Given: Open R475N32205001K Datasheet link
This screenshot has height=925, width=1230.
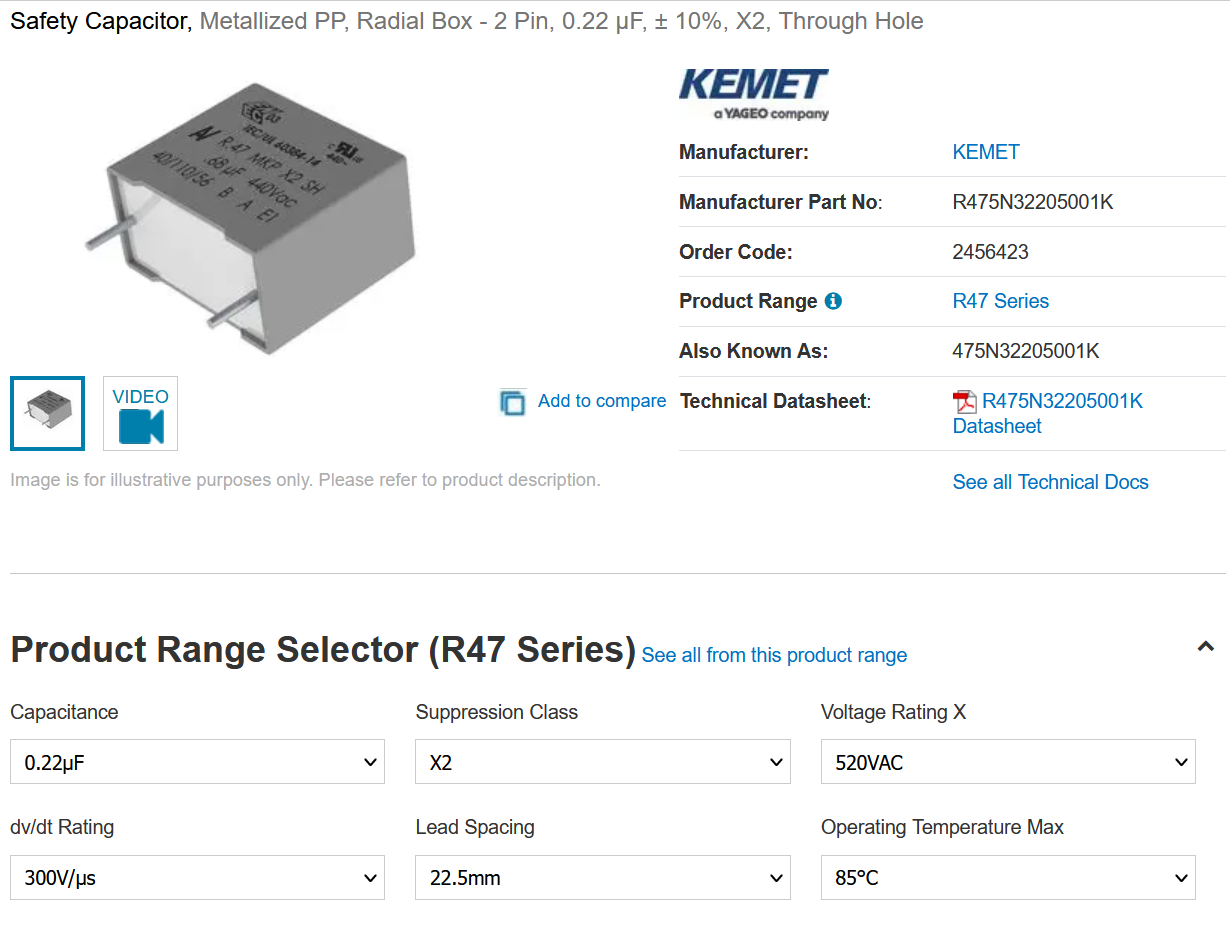Looking at the screenshot, I should [x=1048, y=414].
